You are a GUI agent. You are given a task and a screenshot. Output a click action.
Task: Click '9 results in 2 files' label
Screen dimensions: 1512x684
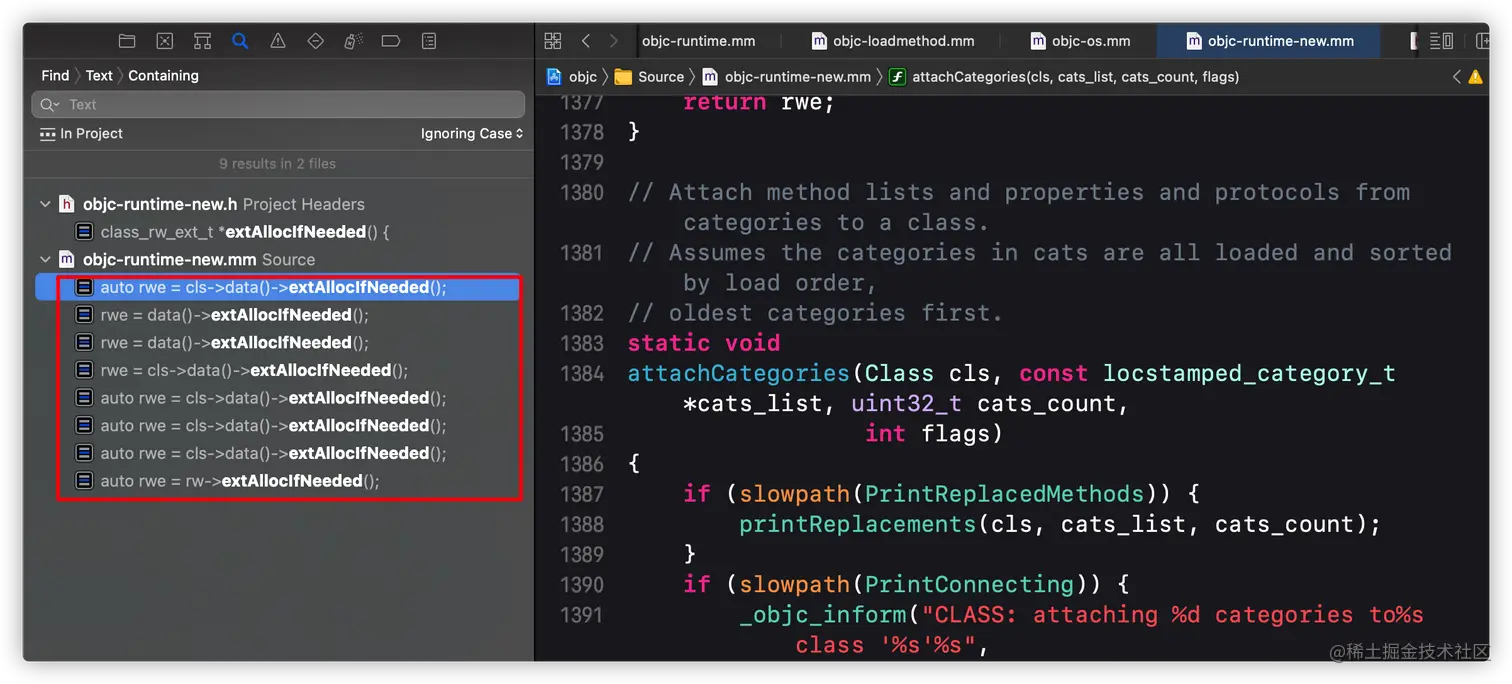pos(278,164)
